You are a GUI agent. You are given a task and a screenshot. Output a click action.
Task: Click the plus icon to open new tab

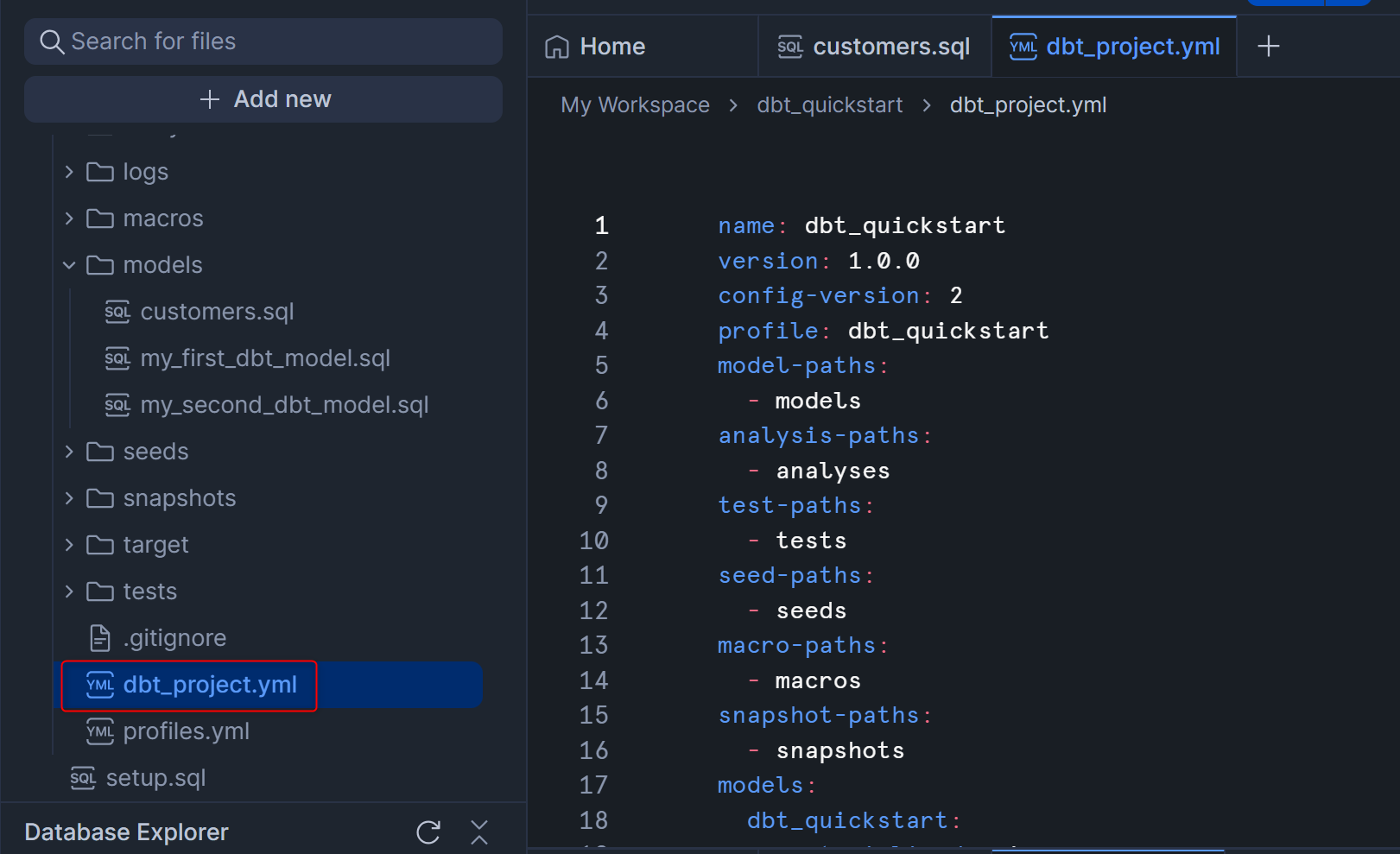click(x=1268, y=47)
